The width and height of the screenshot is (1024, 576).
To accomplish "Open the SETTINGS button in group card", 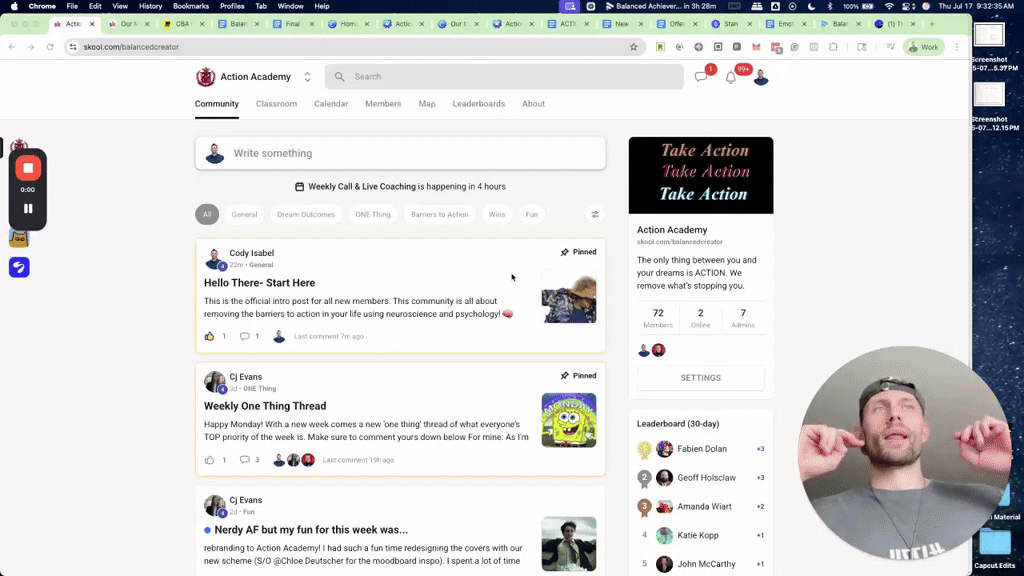I will click(x=701, y=378).
